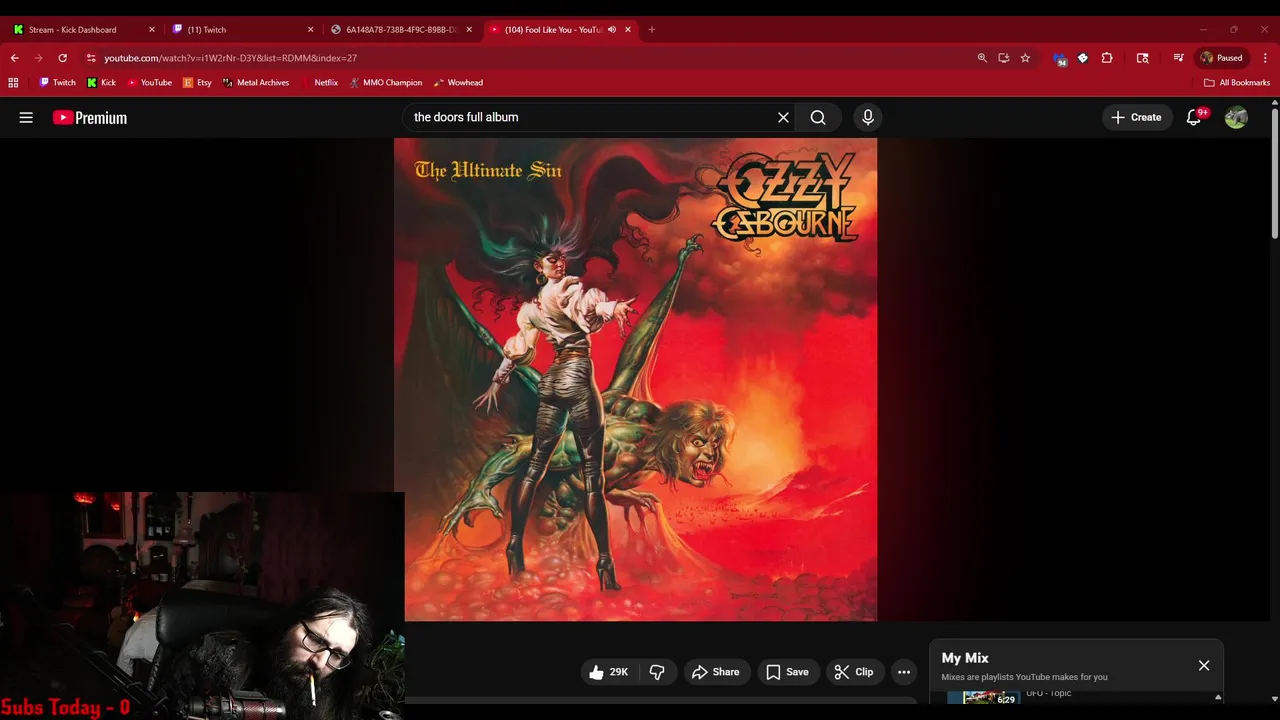This screenshot has height=720, width=1280.
Task: Click the My Mix panel title
Action: 965,658
